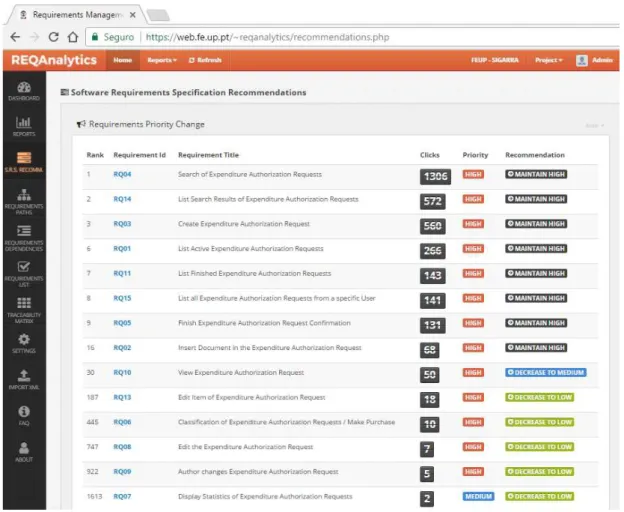Open the Admin user menu
Viewport: 624px width, 512px height.
pyautogui.click(x=594, y=60)
